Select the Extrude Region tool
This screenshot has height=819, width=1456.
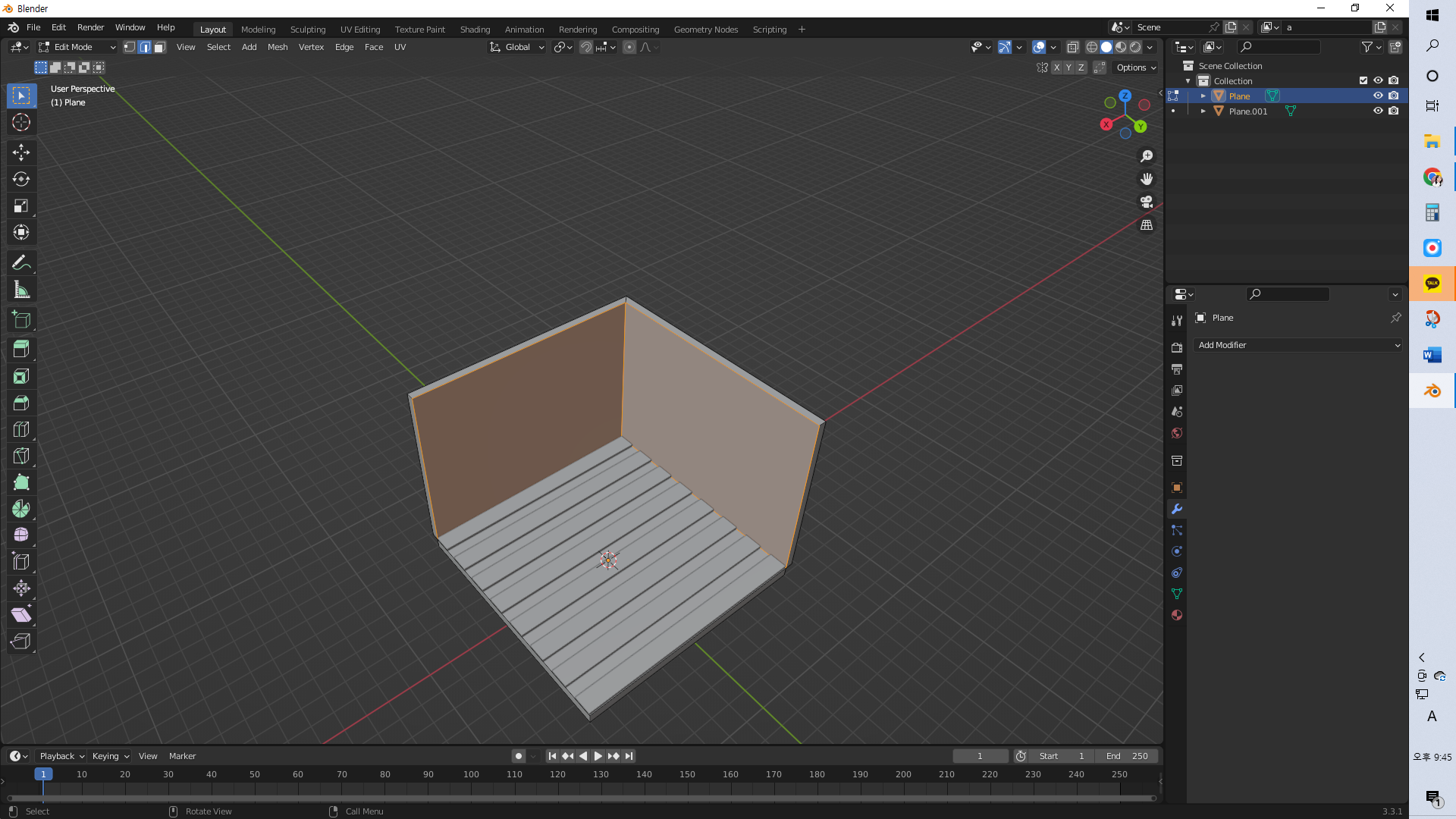click(x=21, y=350)
